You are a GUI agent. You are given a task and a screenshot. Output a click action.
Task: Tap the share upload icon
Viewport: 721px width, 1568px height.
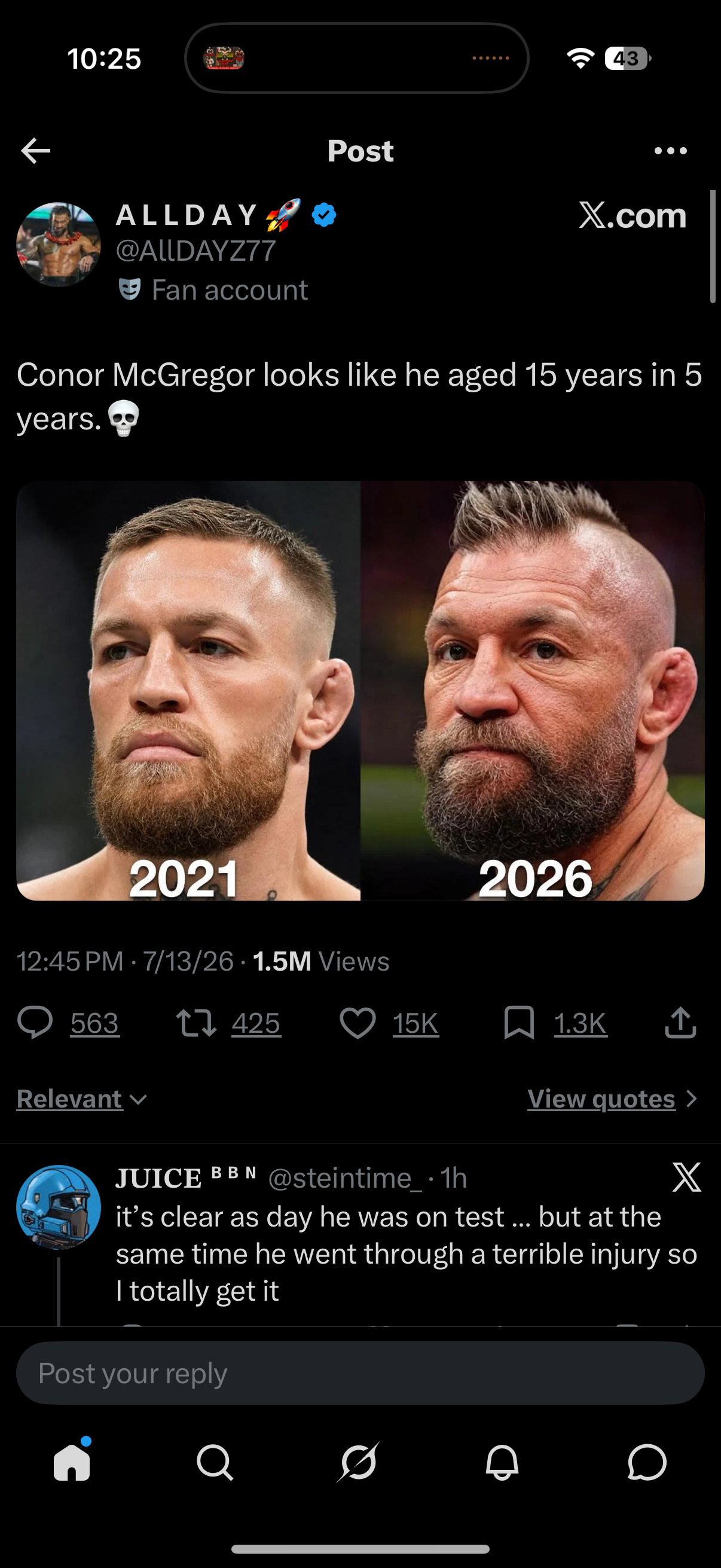click(x=680, y=1022)
